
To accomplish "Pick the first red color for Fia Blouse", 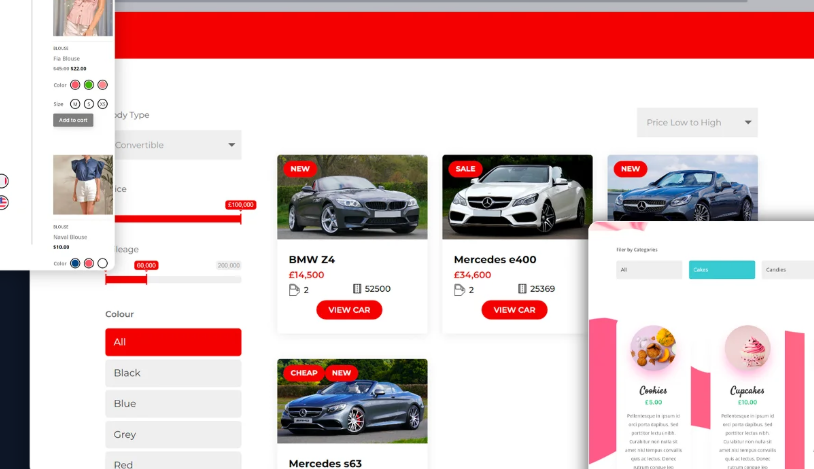I will [75, 85].
